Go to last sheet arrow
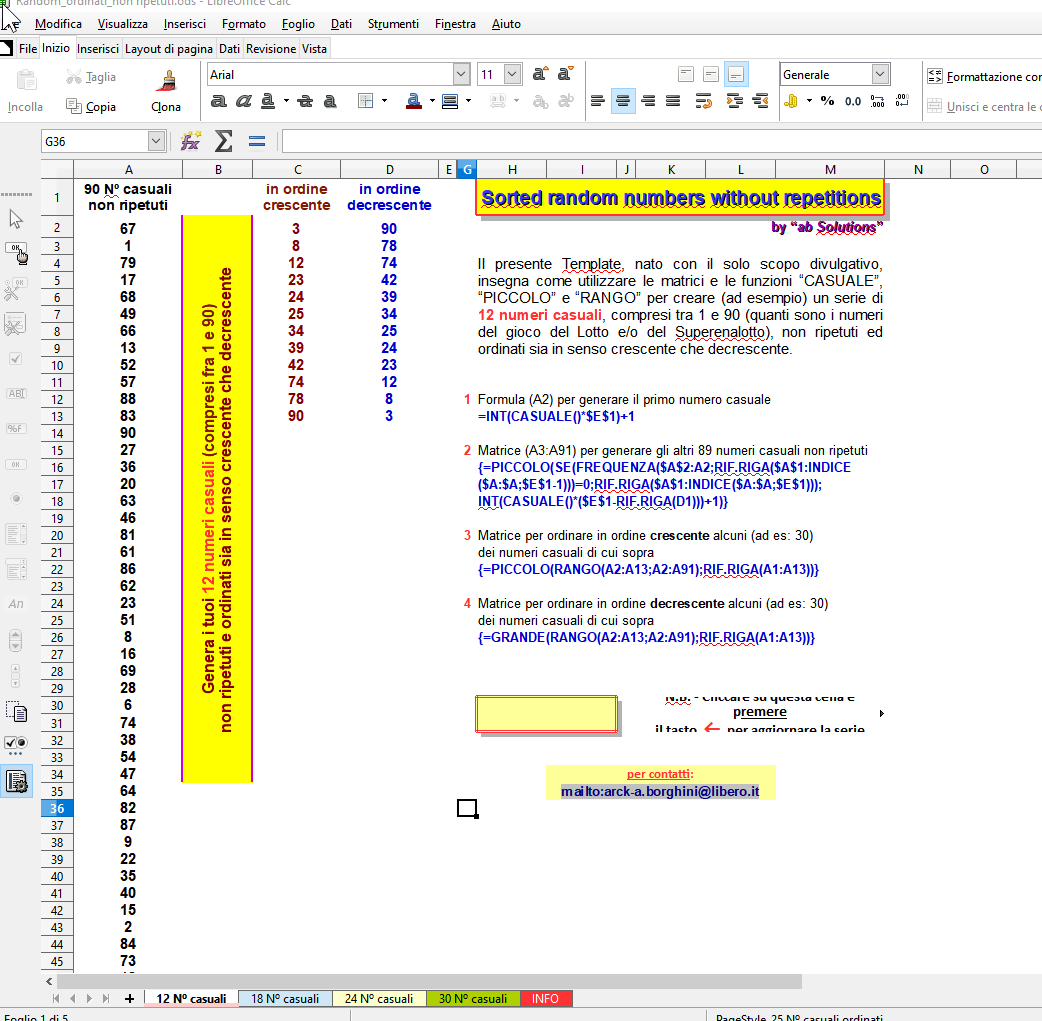Viewport: 1042px width, 1021px height. point(106,998)
